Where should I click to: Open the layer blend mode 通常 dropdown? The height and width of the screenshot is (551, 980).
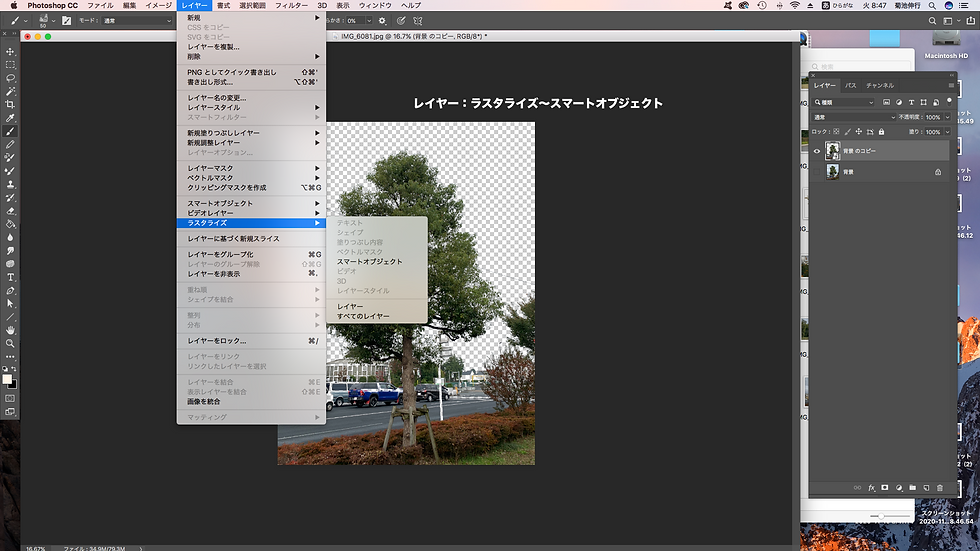(854, 117)
